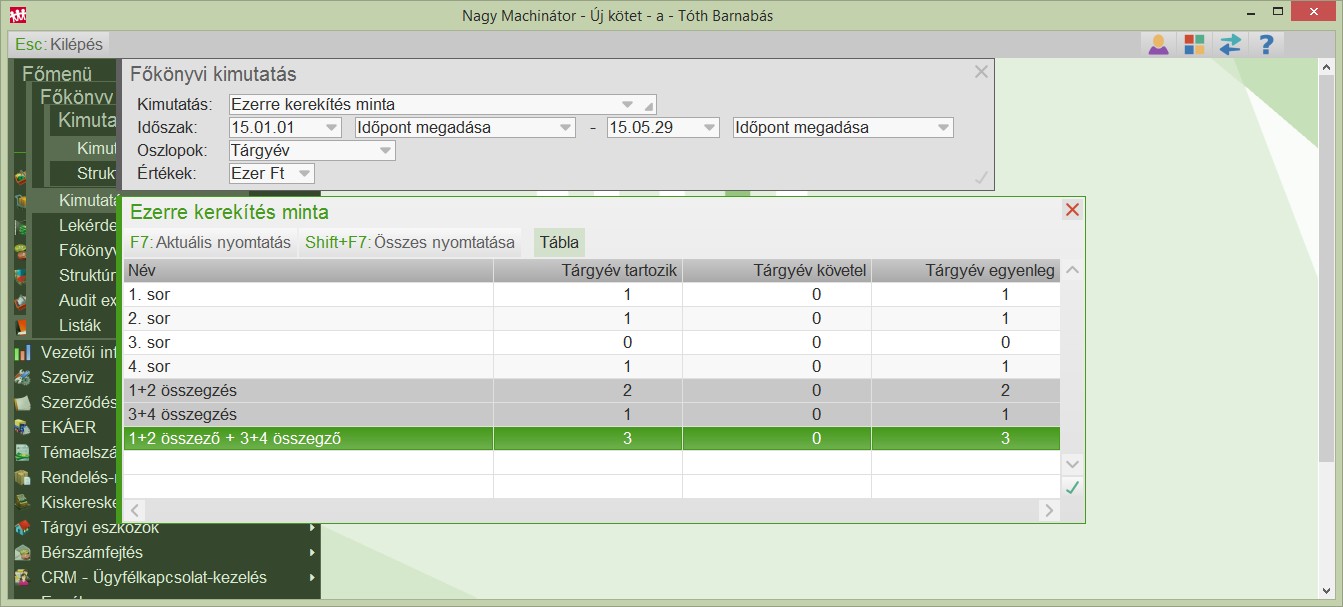Open Főmenü in the sidebar
The image size is (1343, 607).
click(x=57, y=73)
